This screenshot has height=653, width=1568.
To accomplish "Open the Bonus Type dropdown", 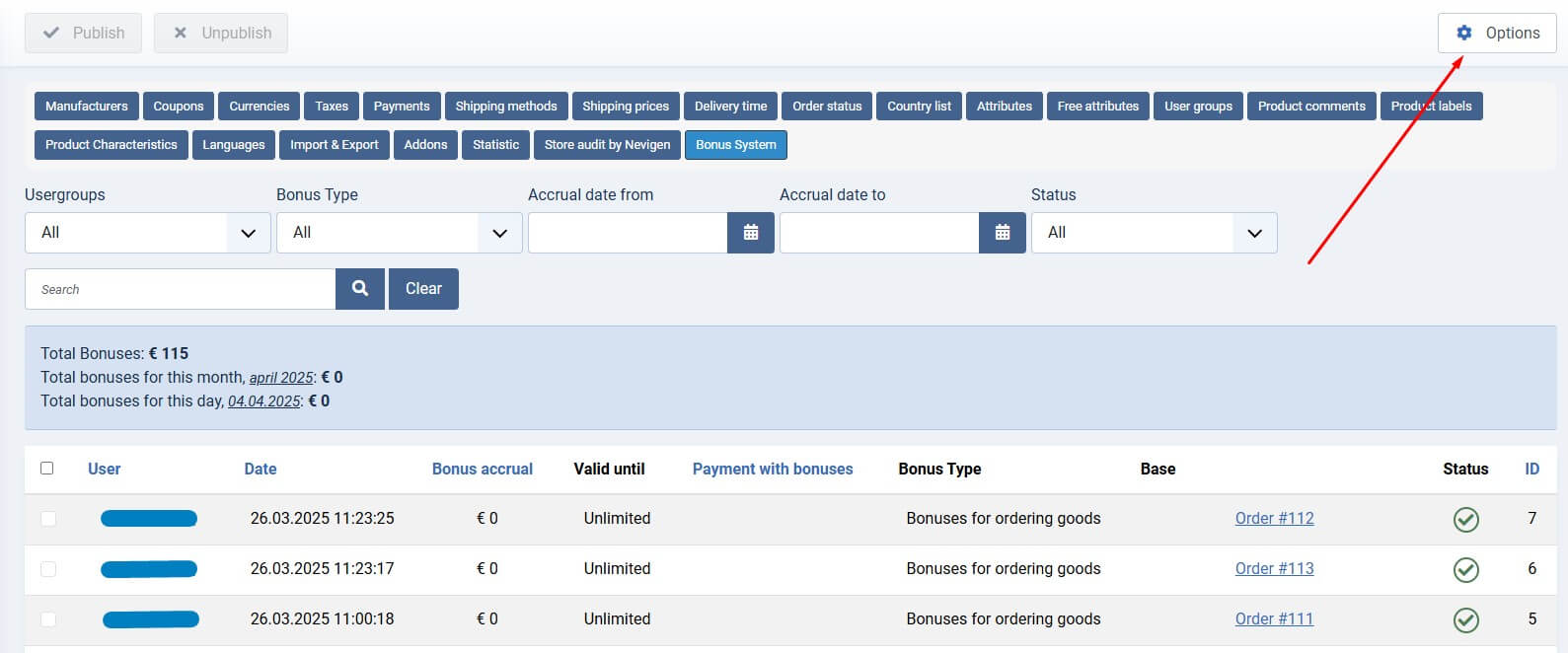I will [x=399, y=233].
